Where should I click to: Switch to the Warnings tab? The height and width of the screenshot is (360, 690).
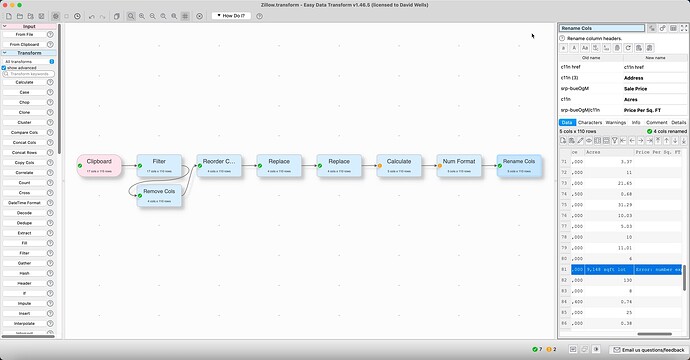coord(616,122)
